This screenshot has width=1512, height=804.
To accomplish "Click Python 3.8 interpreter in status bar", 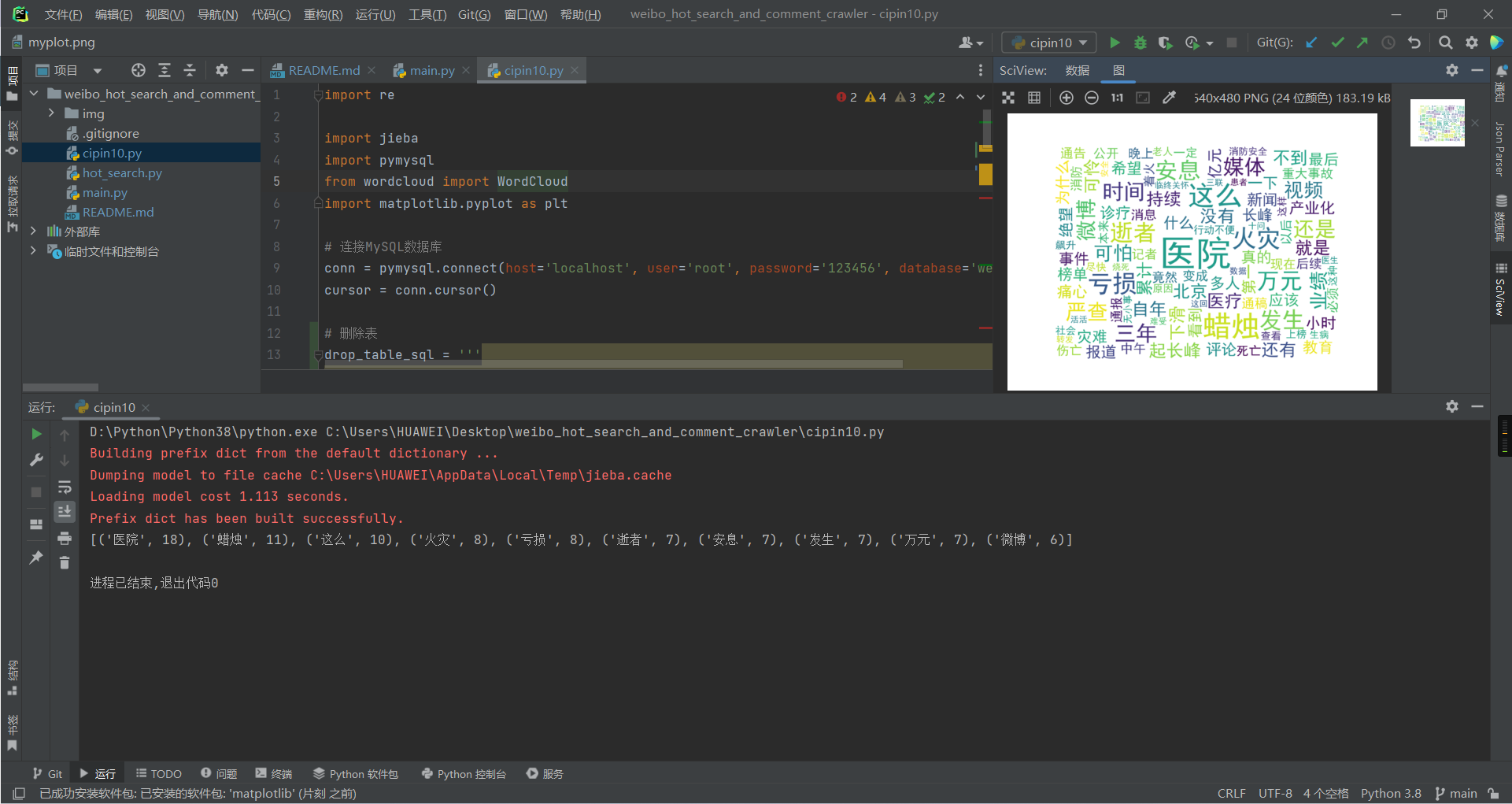I will coord(1391,794).
